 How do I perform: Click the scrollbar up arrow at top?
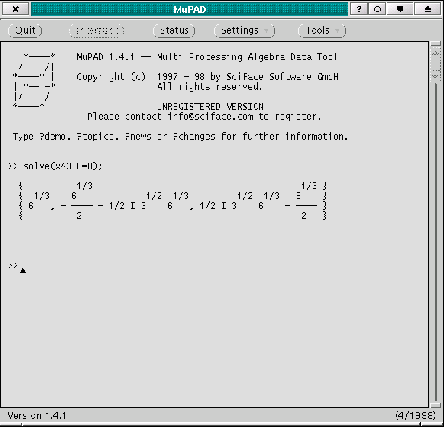coord(435,53)
